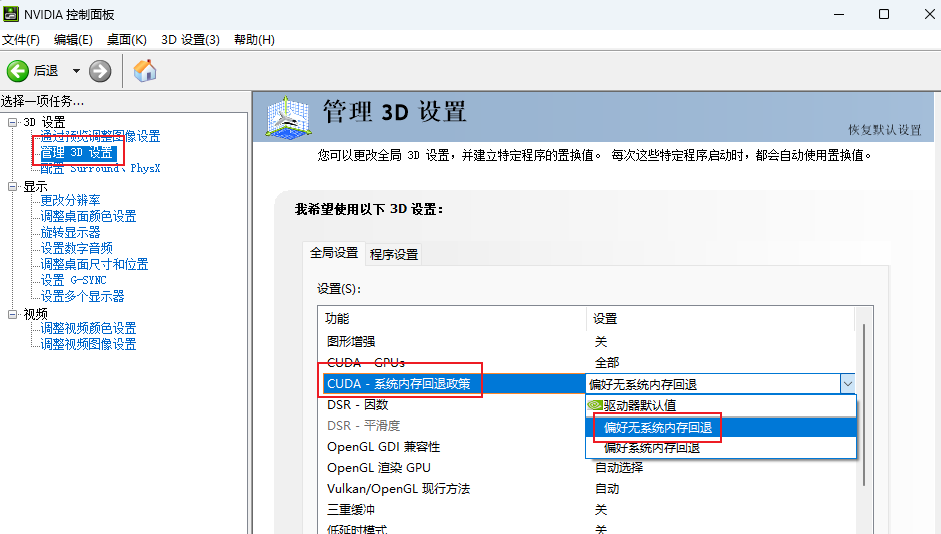941x534 pixels.
Task: Open the back history dropdown arrow
Action: [x=76, y=71]
